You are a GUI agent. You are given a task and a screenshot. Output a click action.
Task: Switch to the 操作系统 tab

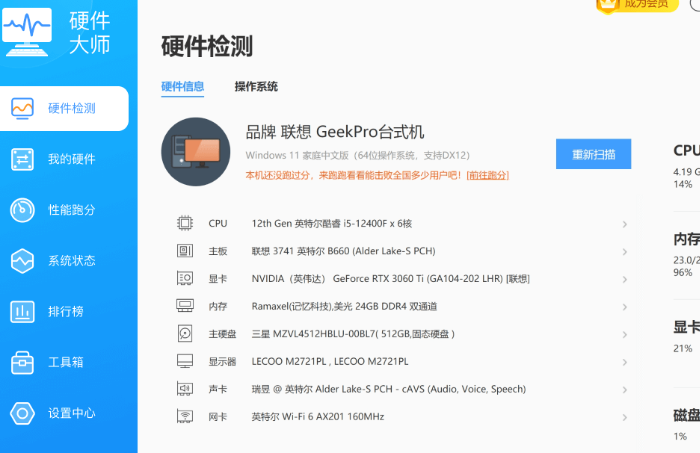pos(256,87)
